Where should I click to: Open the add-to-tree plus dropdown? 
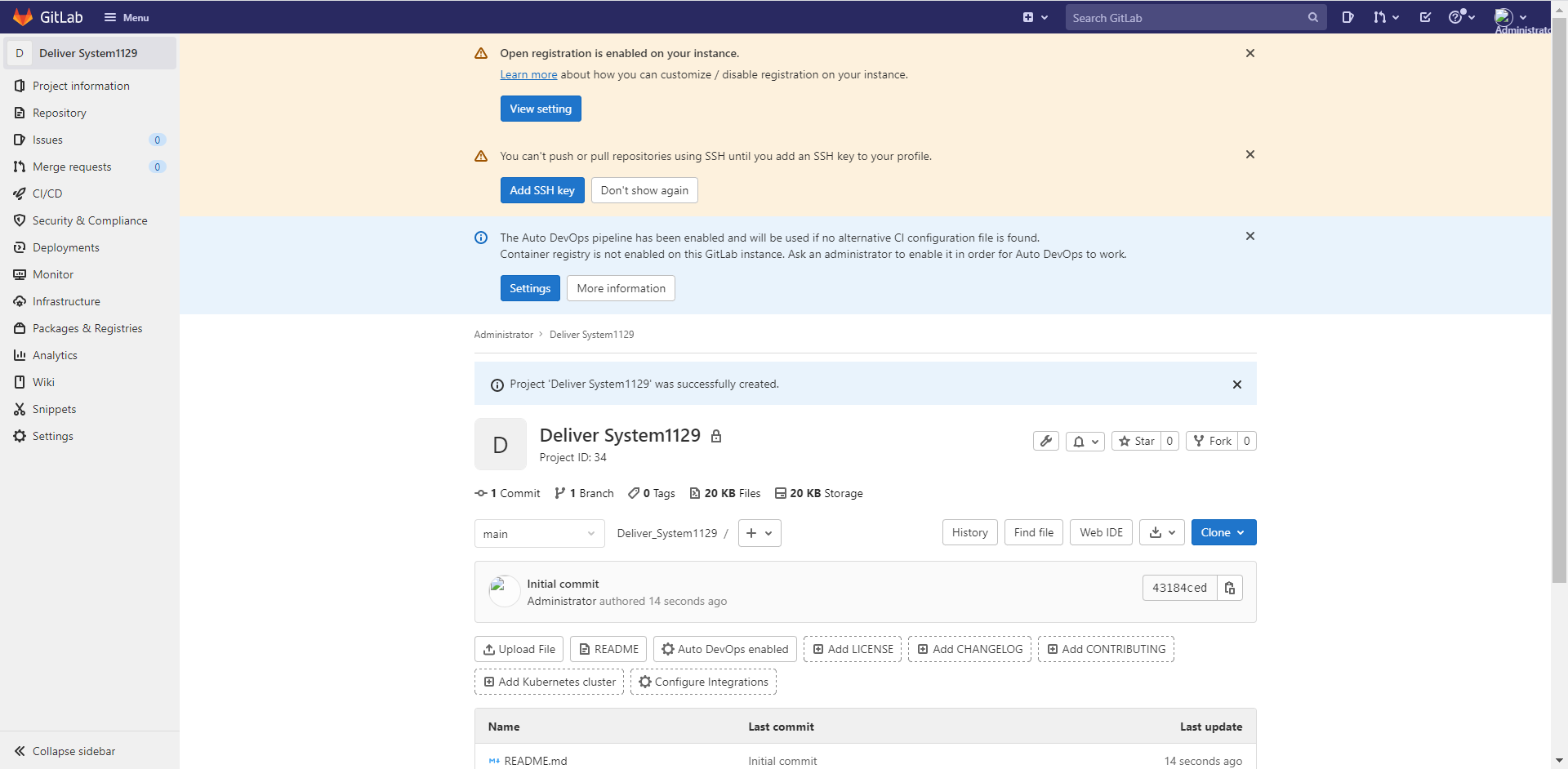pos(759,533)
